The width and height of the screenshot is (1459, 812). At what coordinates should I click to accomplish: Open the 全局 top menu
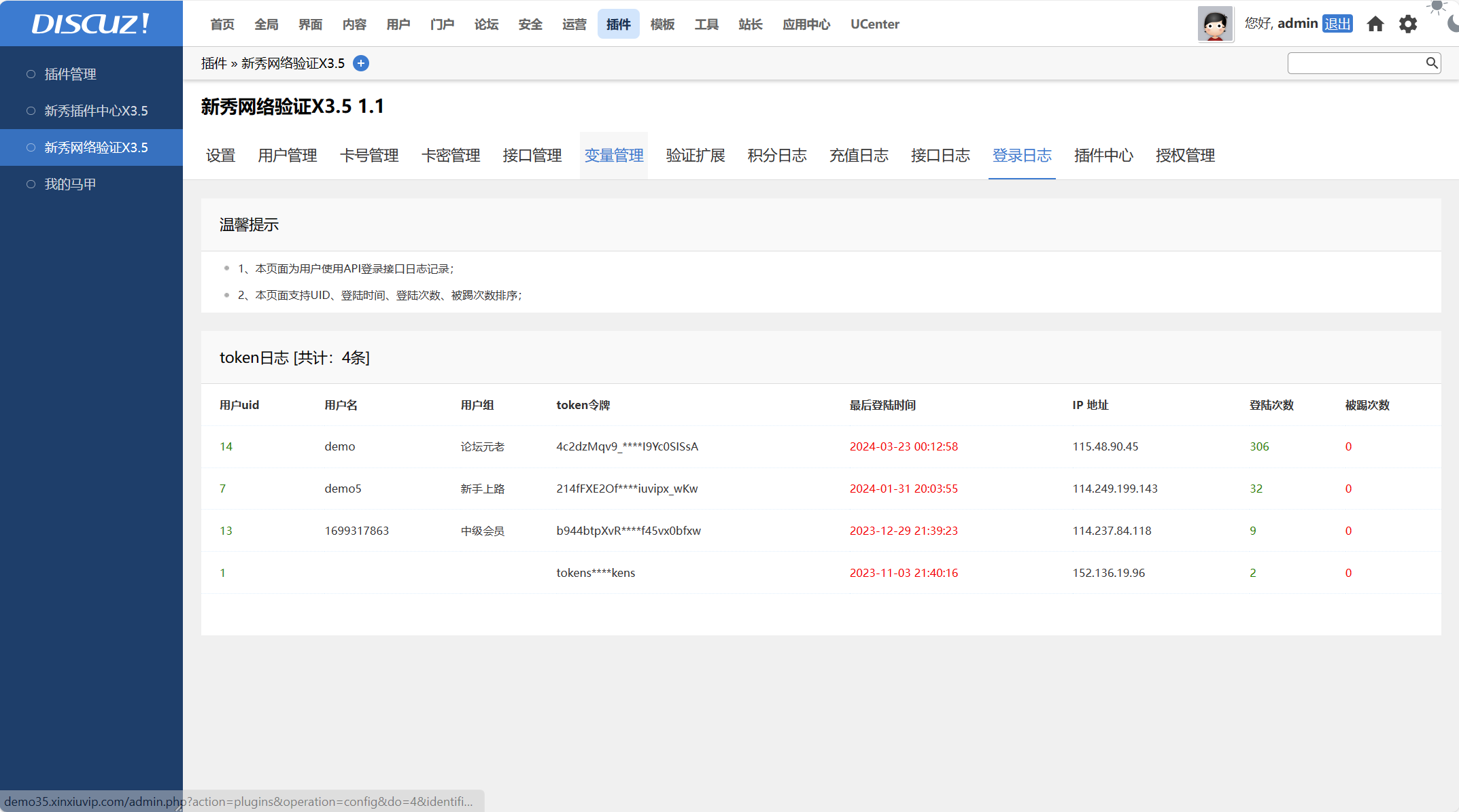[x=267, y=24]
